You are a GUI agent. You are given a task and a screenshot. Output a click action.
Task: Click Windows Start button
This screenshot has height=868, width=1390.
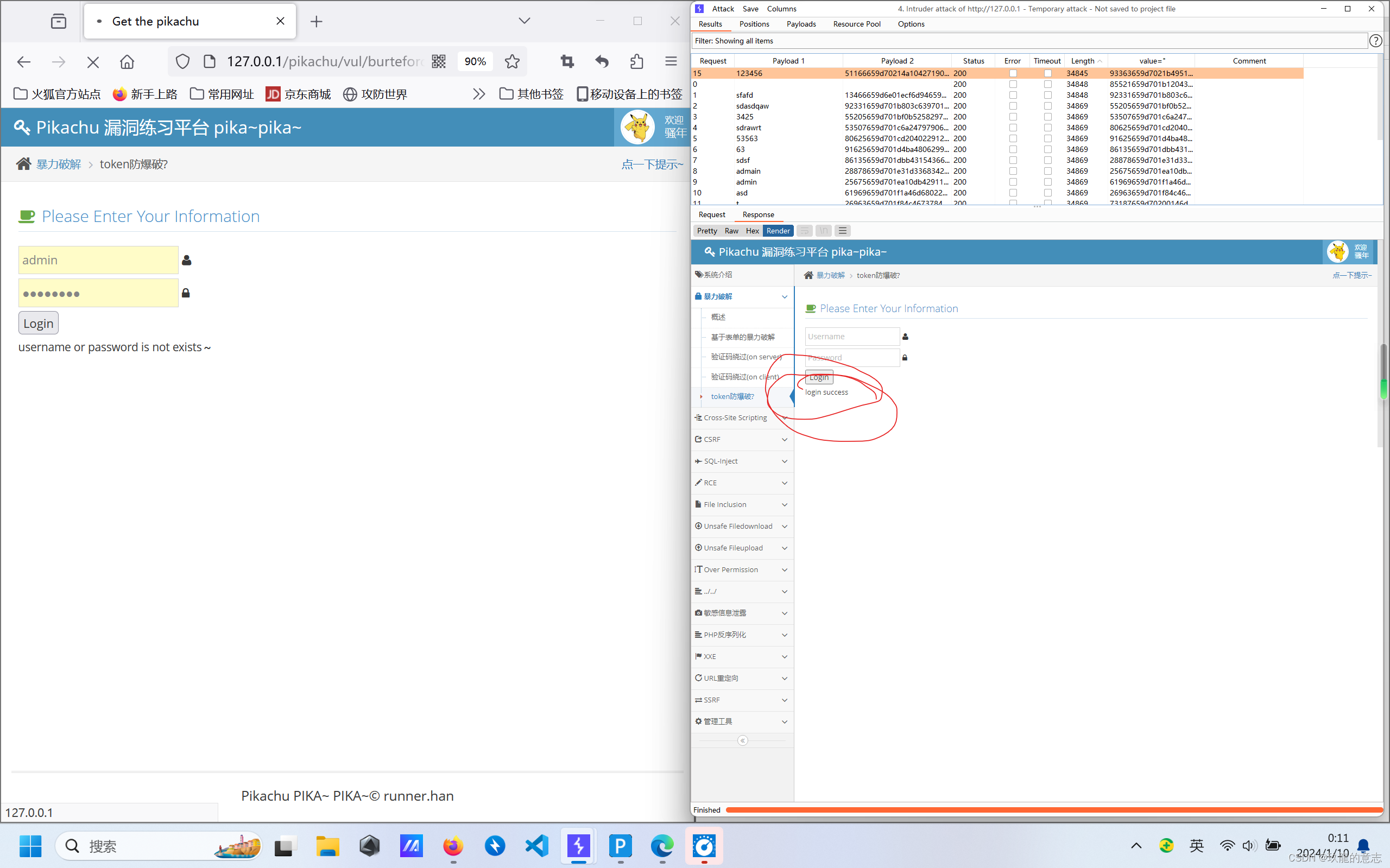pyautogui.click(x=30, y=846)
